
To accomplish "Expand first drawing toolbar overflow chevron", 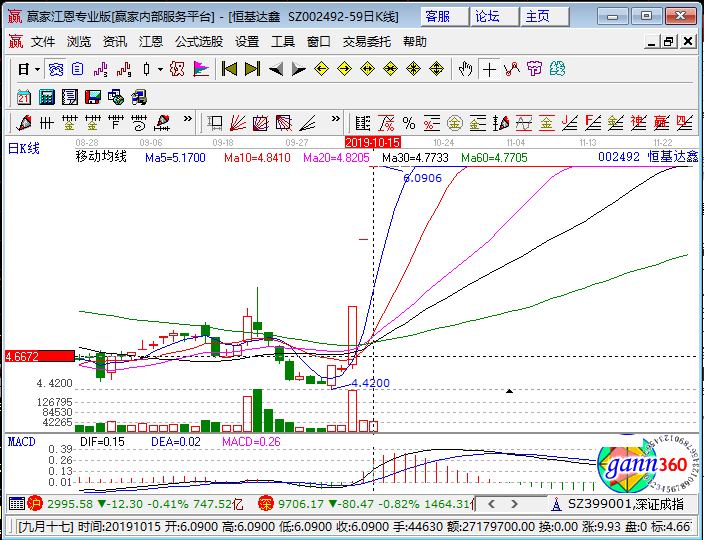I will 188,119.
